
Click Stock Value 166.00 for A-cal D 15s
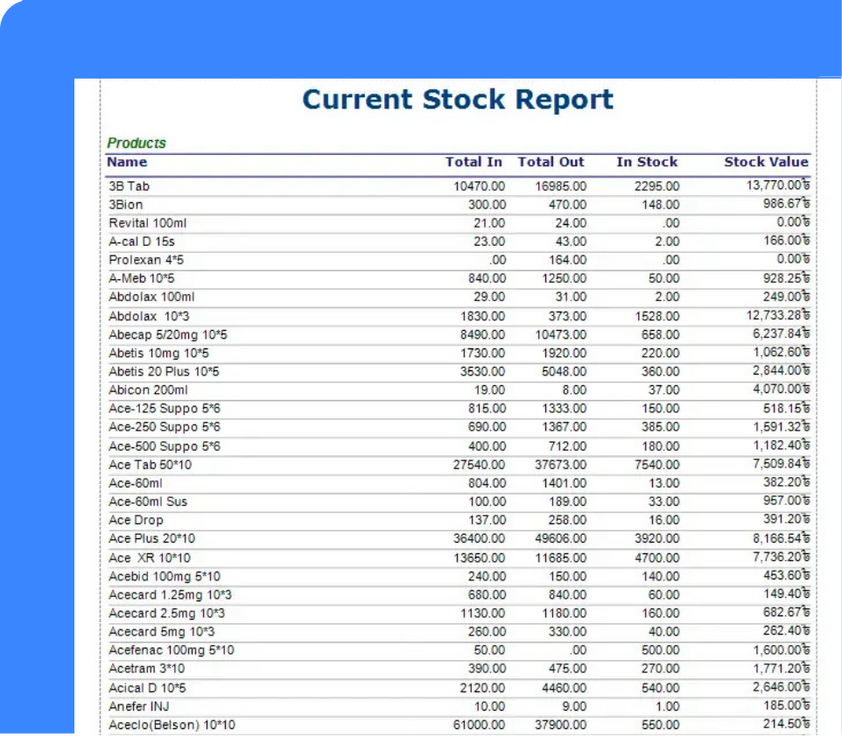click(787, 241)
